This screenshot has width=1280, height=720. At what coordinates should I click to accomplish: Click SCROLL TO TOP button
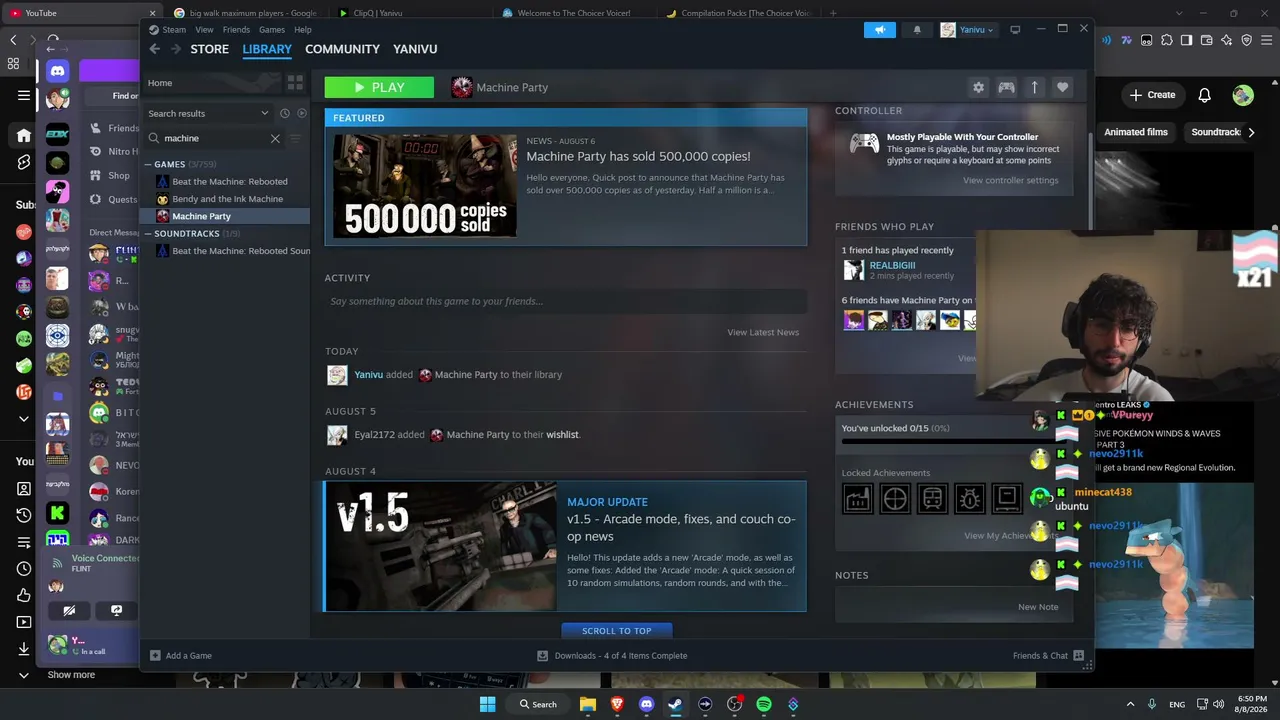point(616,631)
